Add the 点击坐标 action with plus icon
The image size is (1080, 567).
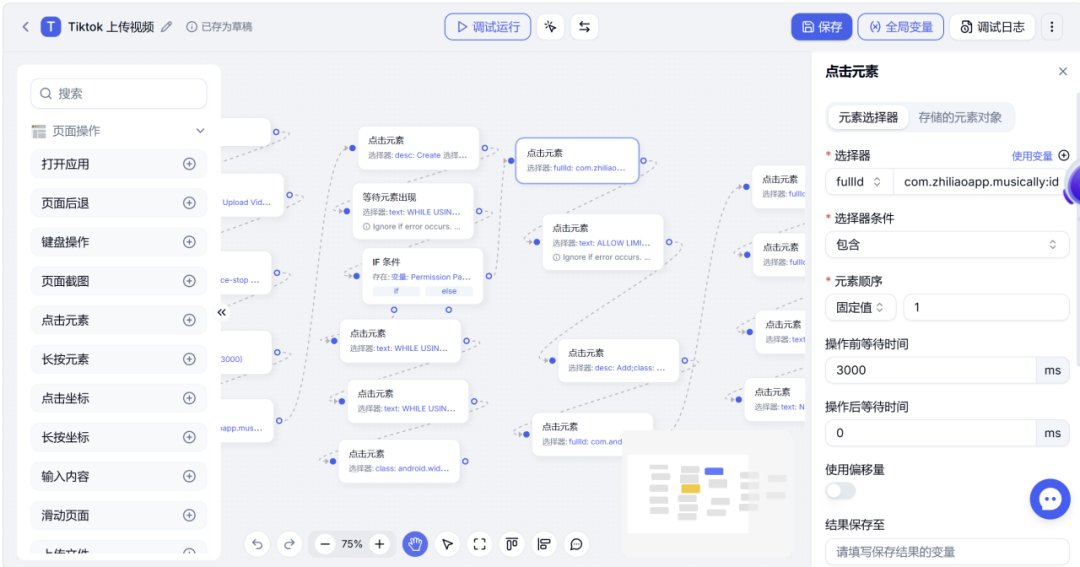pyautogui.click(x=189, y=398)
